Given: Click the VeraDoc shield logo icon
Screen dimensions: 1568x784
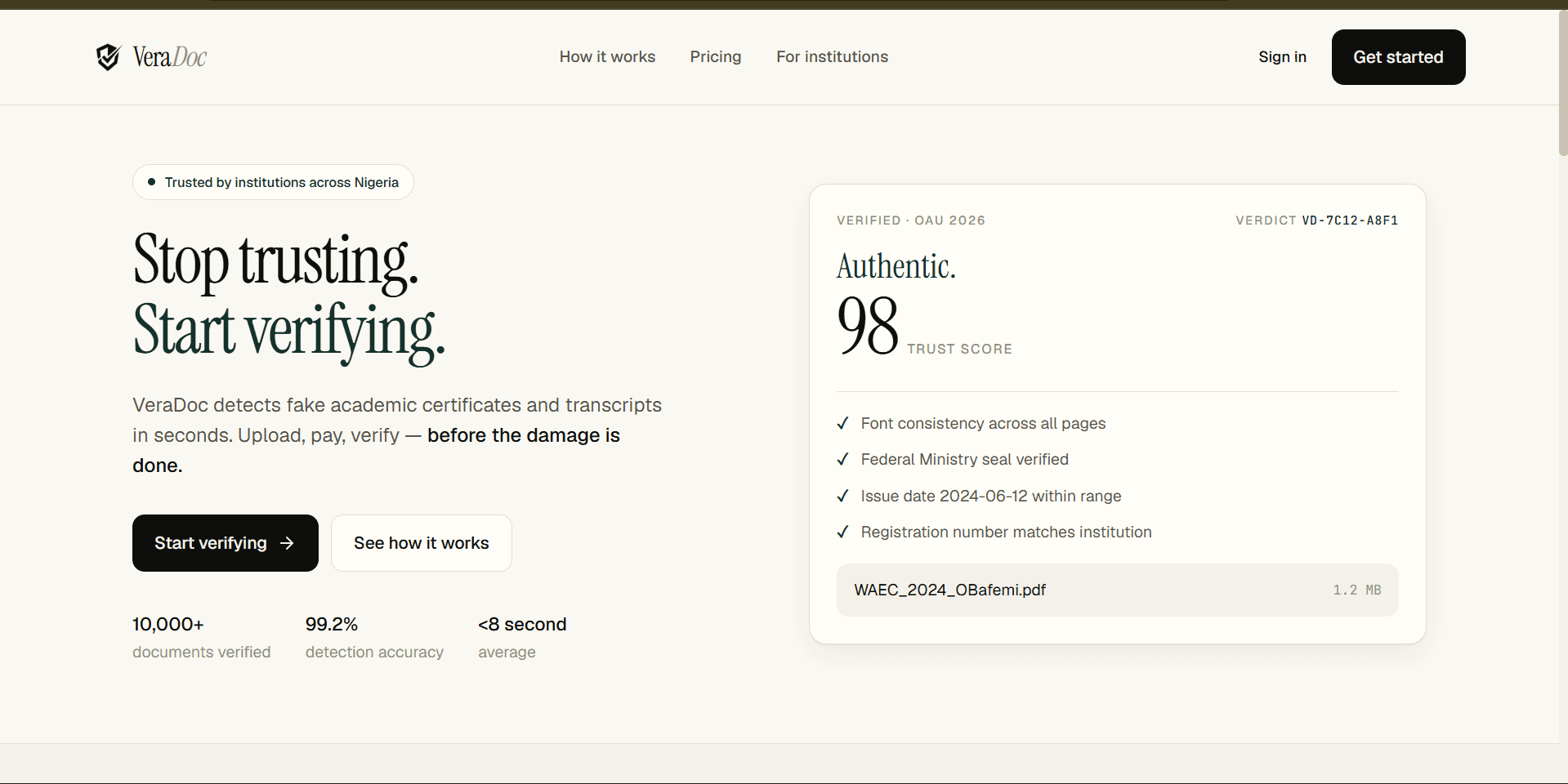Looking at the screenshot, I should tap(109, 57).
